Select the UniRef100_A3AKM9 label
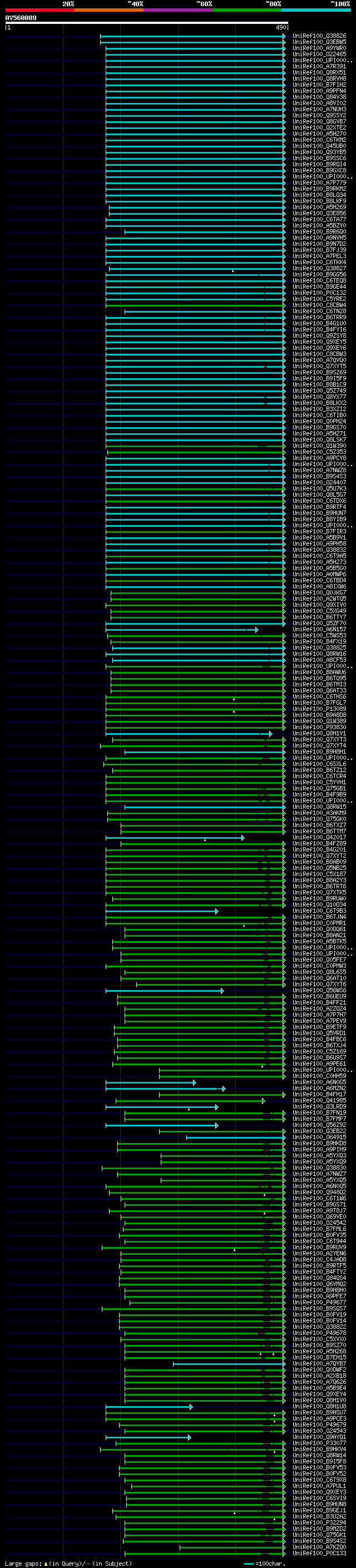 (319, 813)
